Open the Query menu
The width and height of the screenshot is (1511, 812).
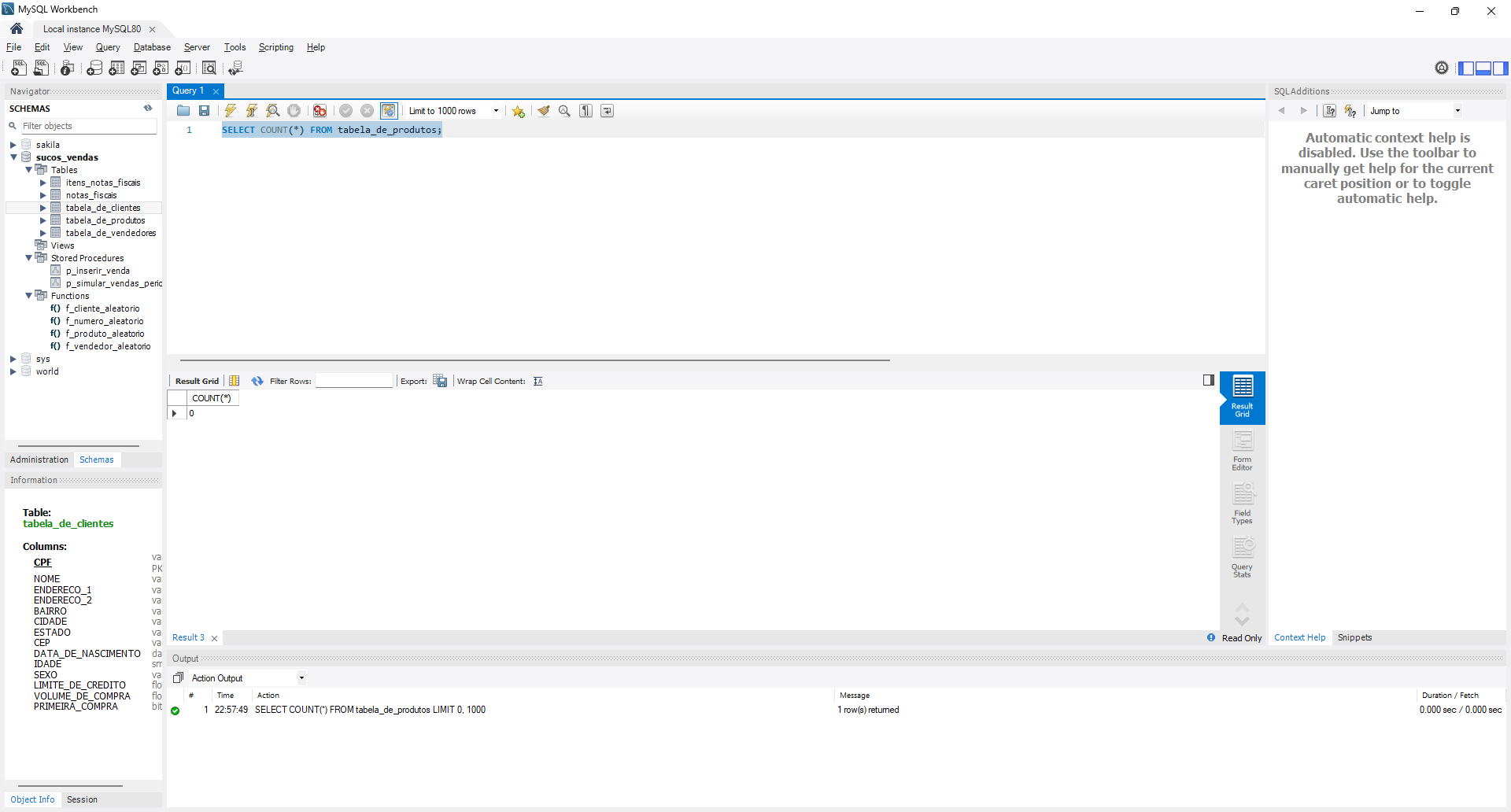108,47
